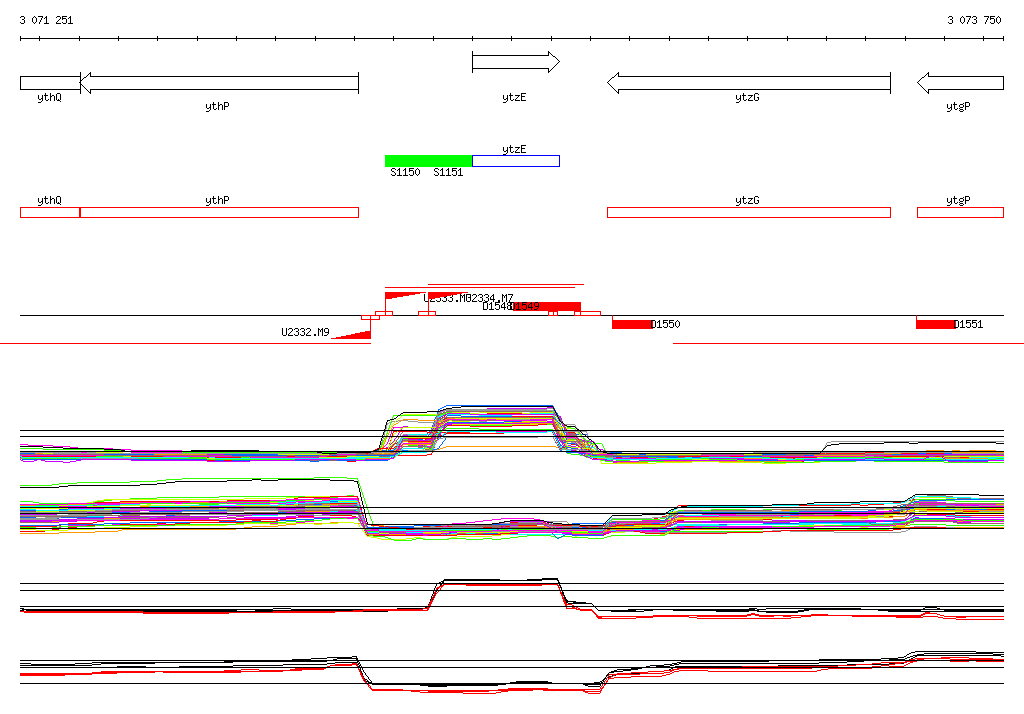Click the ythQ label under the gene arrow
The width and height of the screenshot is (1024, 714).
(x=49, y=97)
